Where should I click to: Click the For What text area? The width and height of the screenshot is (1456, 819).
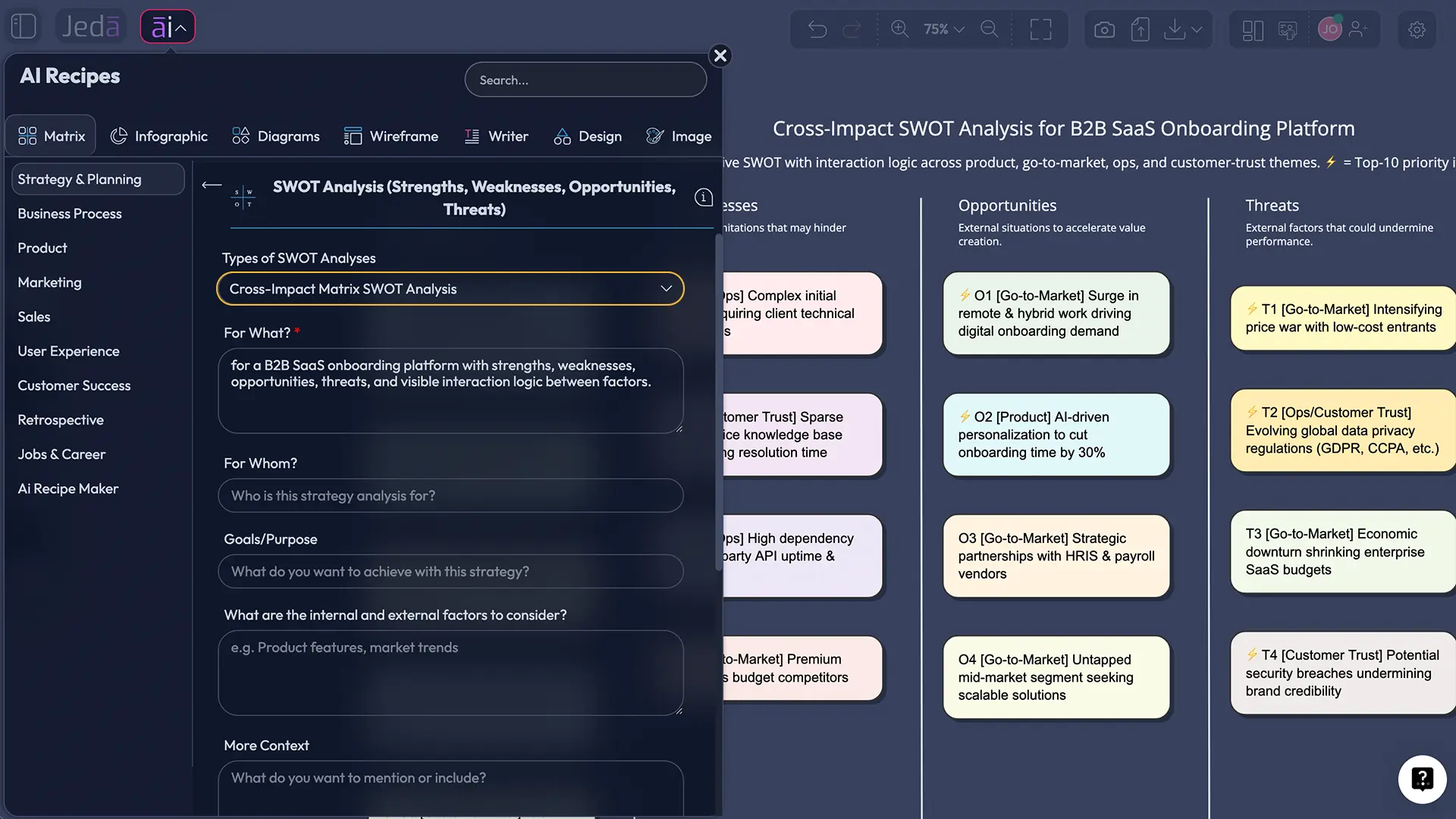click(x=450, y=391)
